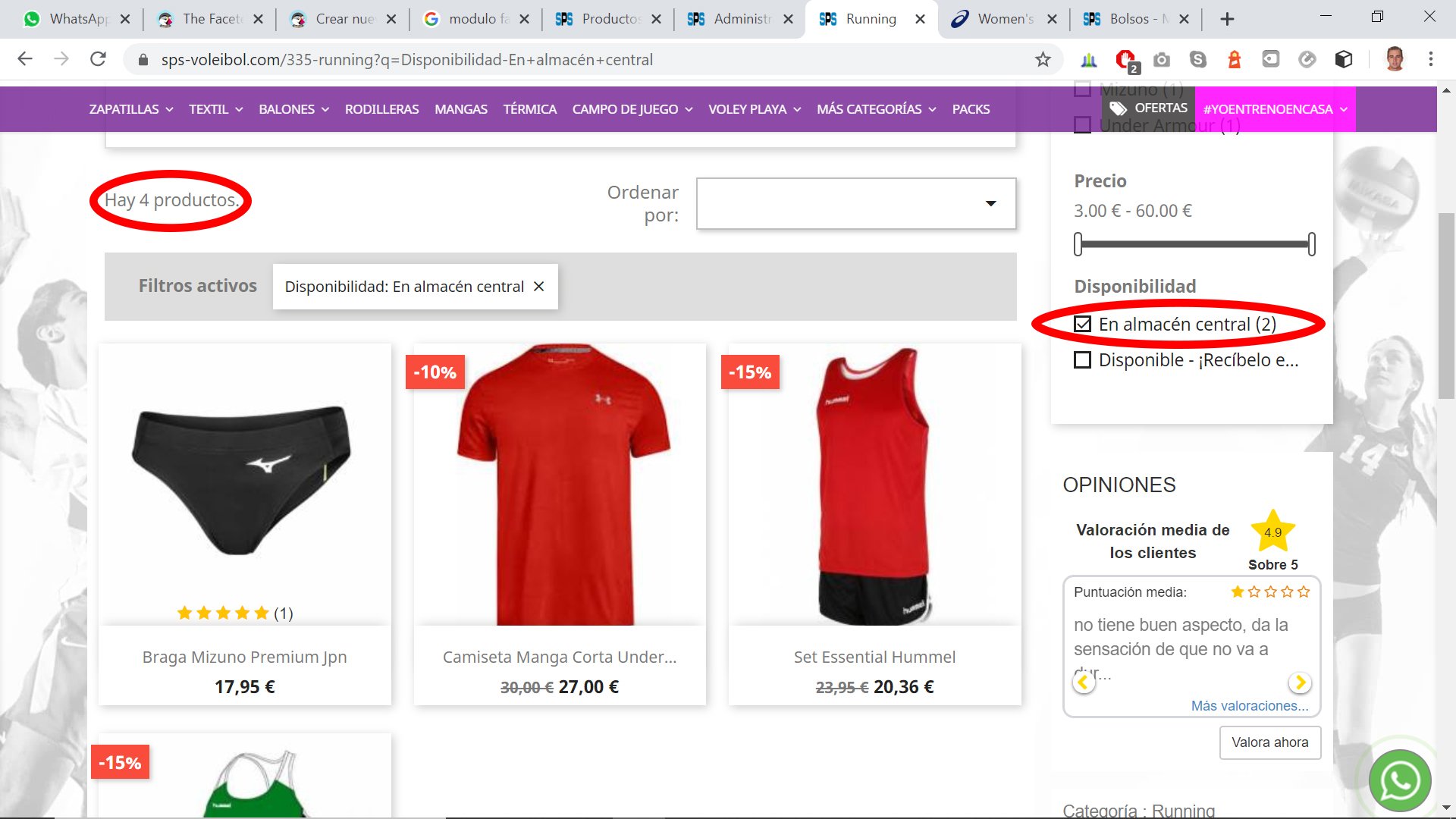Click the floating WhatsApp chat icon

[x=1399, y=780]
